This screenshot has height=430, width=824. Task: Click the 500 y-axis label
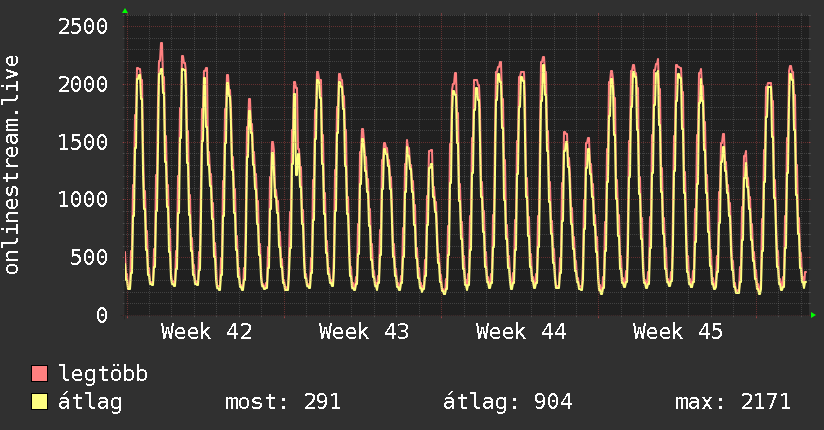click(89, 257)
